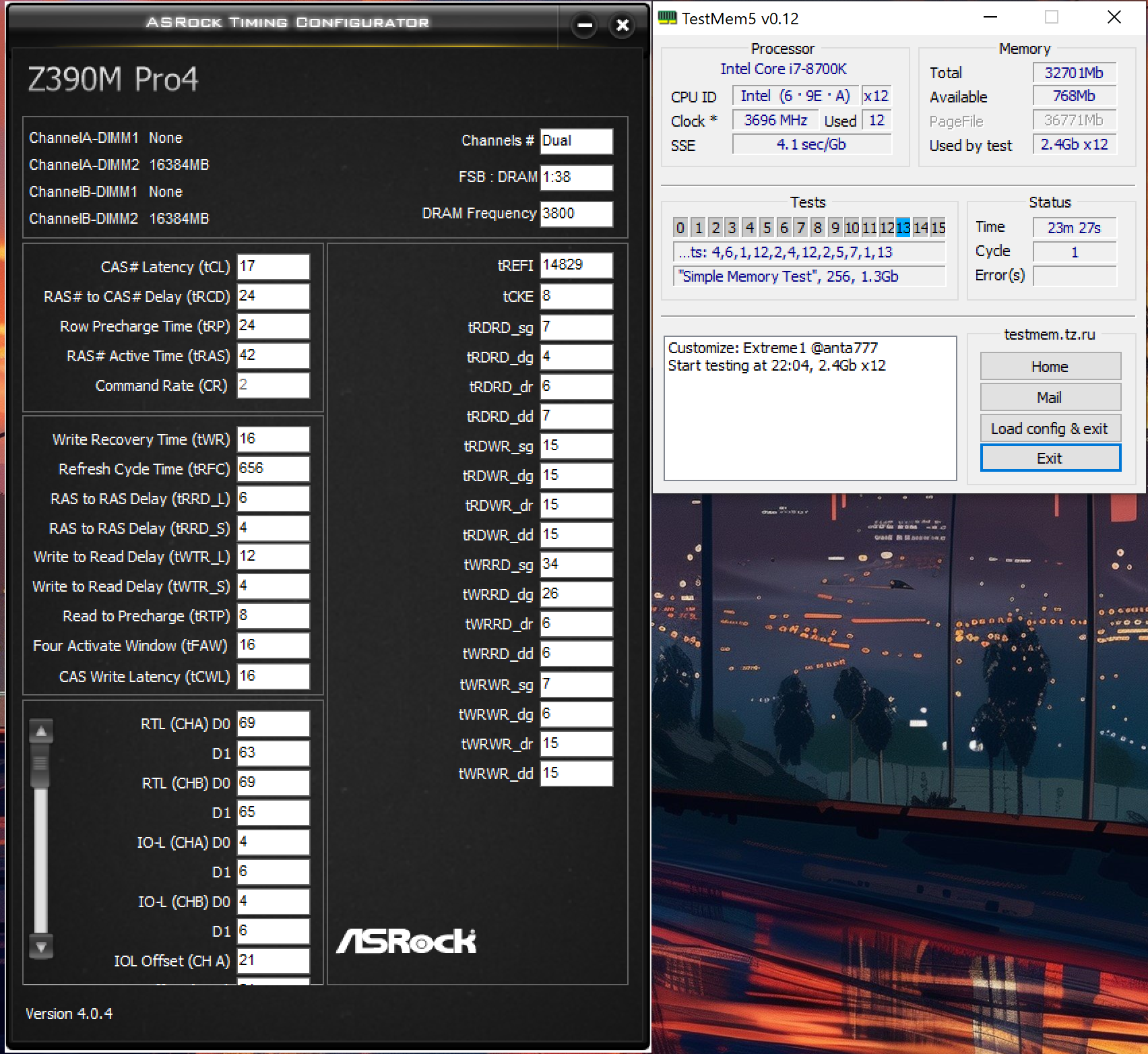Click the tWRWR_dd value field

(x=577, y=773)
